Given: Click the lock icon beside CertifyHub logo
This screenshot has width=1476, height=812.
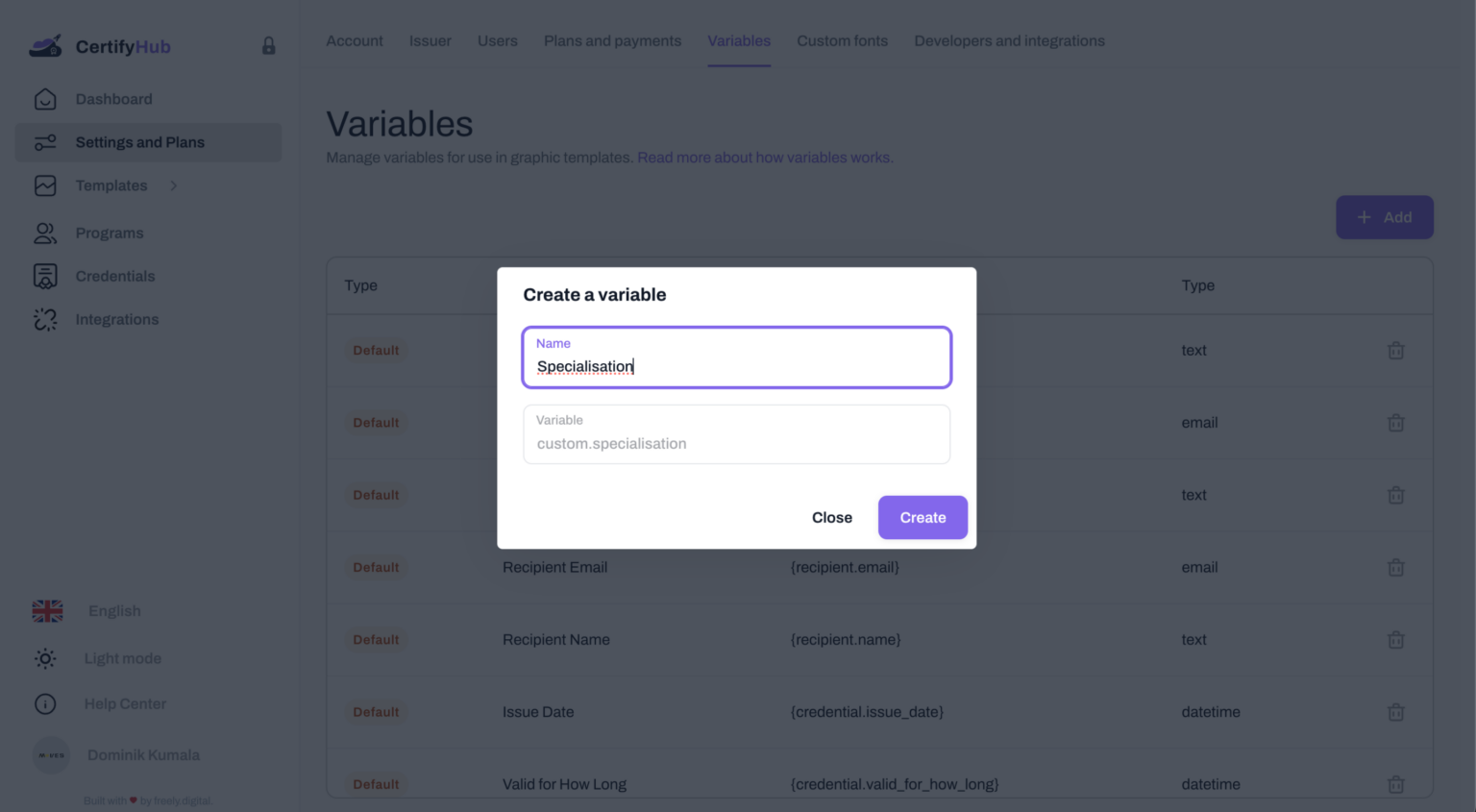Looking at the screenshot, I should click(x=267, y=45).
